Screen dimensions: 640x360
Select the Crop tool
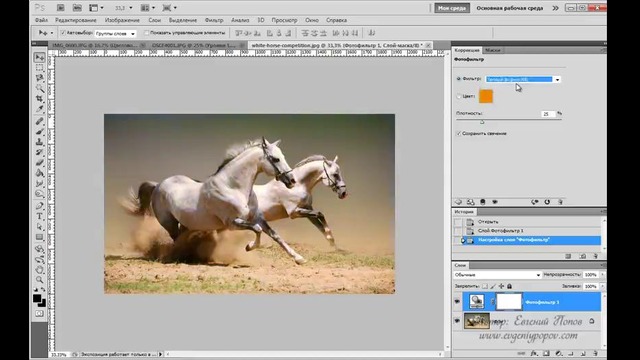click(40, 99)
